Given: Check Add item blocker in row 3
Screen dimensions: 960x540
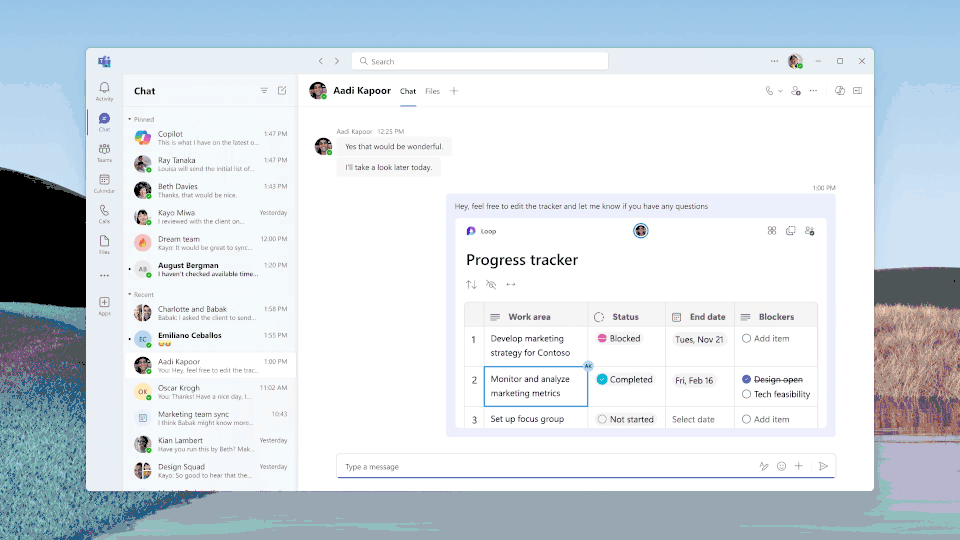Looking at the screenshot, I should click(x=746, y=419).
